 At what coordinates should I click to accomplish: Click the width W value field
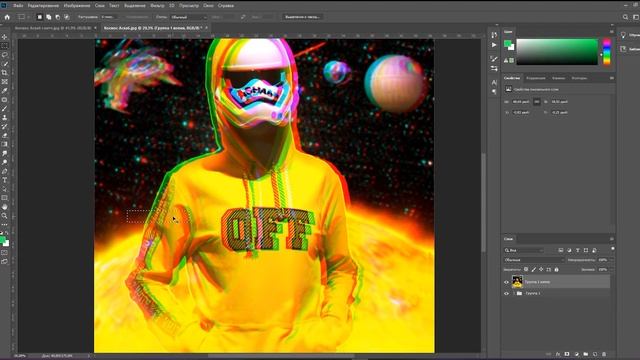point(520,102)
